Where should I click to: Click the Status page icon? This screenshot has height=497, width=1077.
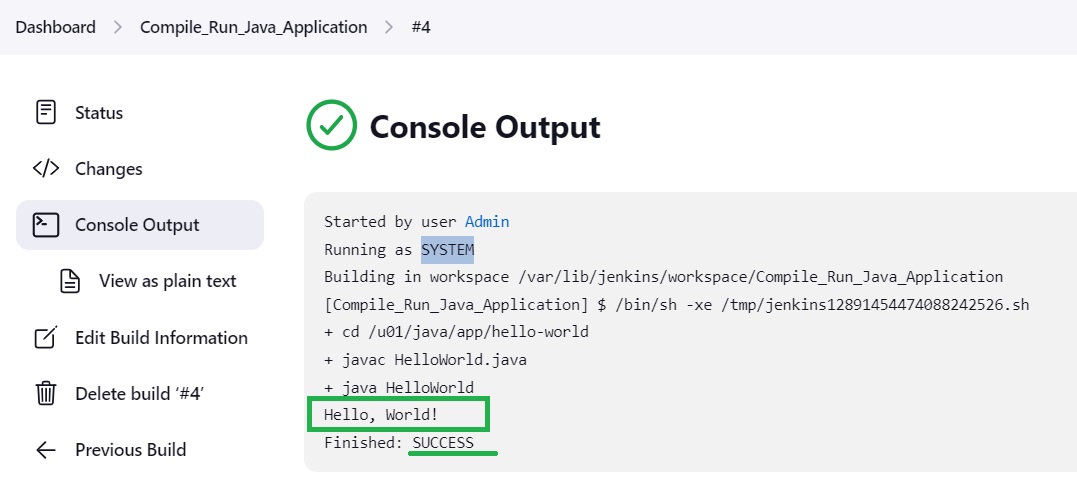[45, 113]
